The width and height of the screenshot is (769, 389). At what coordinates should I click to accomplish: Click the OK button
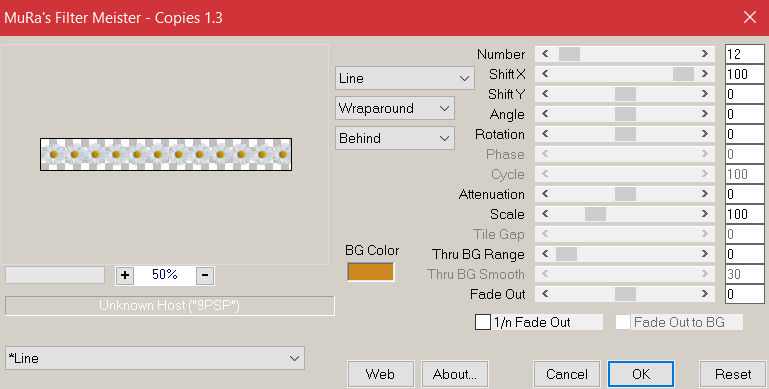click(x=641, y=374)
